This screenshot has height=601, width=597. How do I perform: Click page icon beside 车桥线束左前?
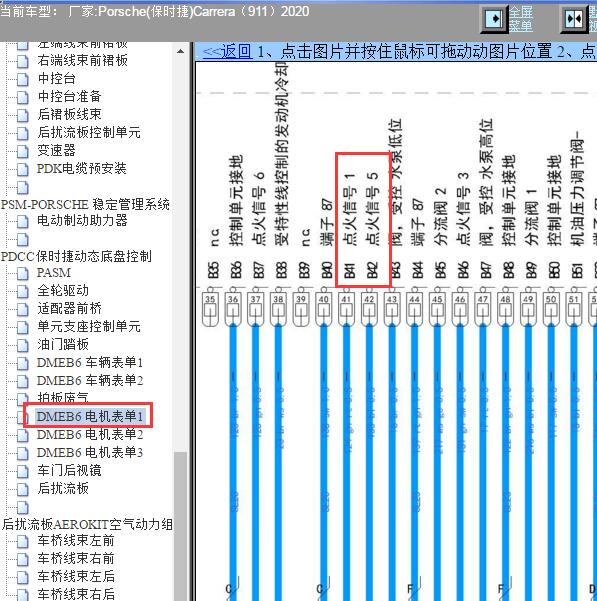pos(23,542)
